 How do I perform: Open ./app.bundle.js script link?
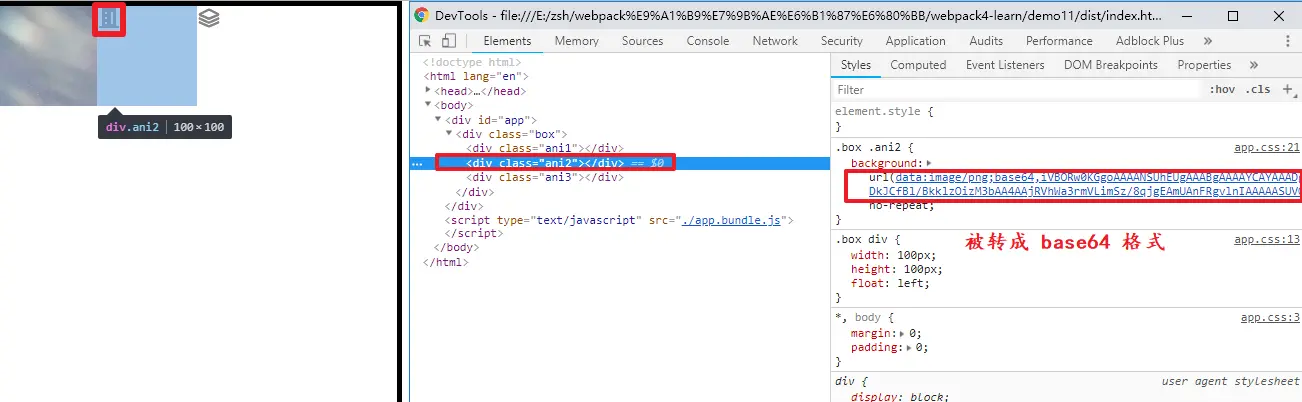pos(730,220)
